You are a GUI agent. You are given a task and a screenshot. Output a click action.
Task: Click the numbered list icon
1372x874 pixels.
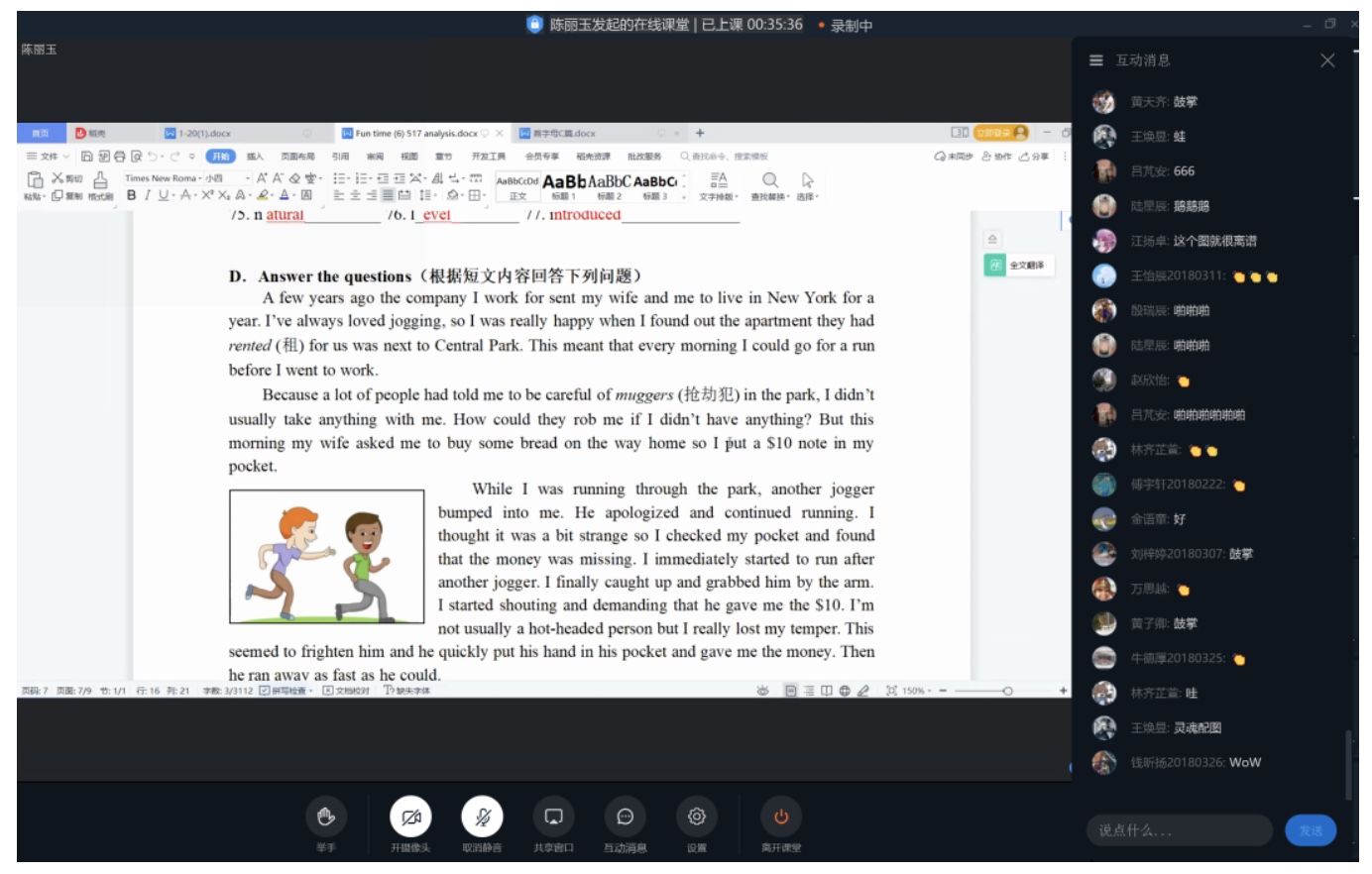click(x=361, y=178)
